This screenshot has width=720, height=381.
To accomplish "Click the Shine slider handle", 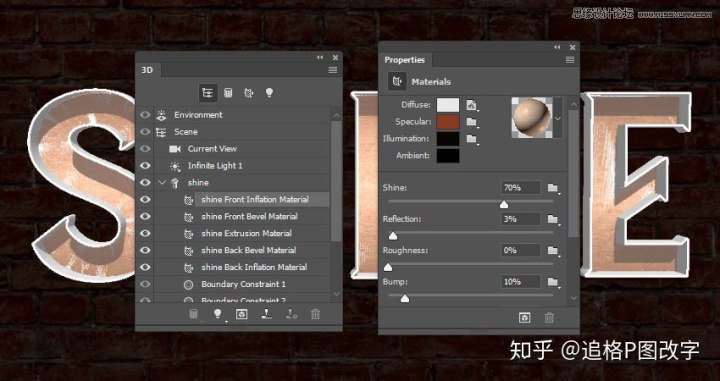I will 504,204.
